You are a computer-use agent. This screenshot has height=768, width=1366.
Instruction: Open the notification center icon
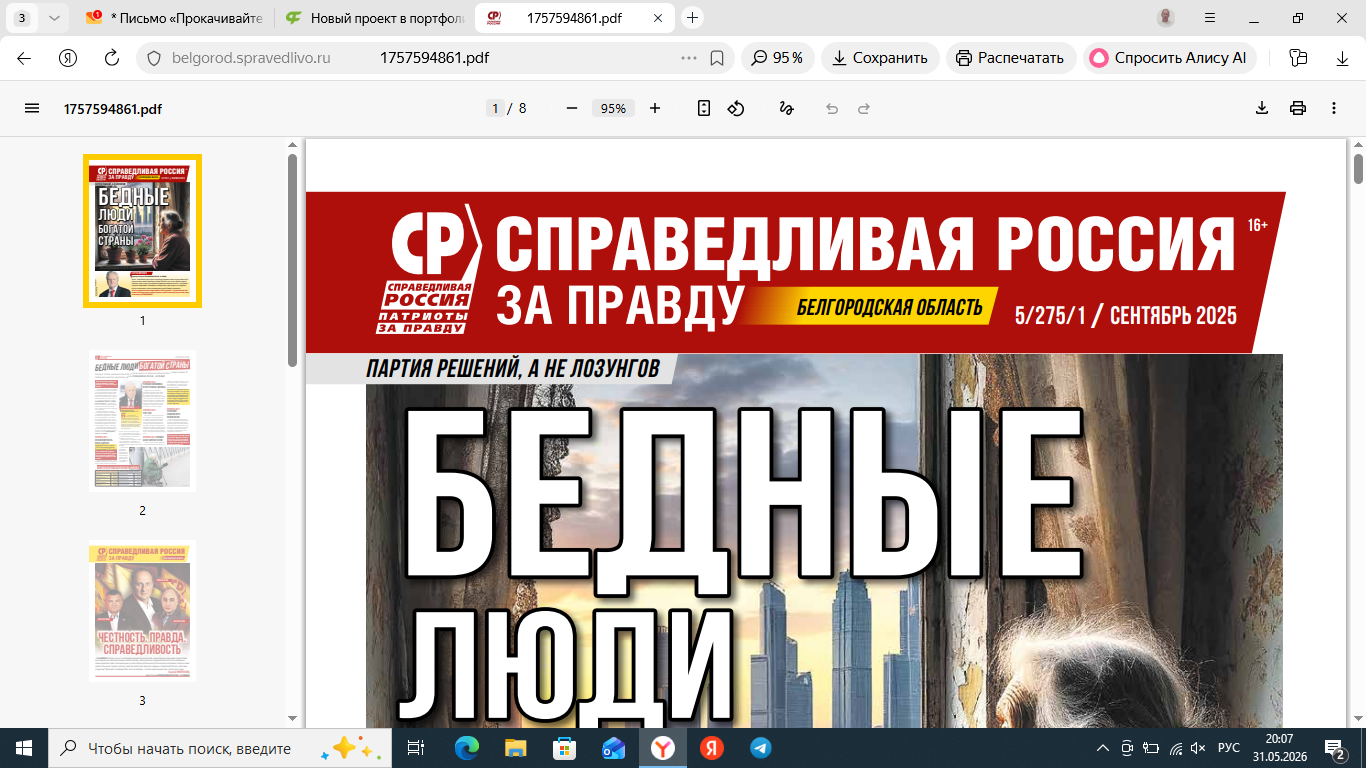tap(1334, 748)
